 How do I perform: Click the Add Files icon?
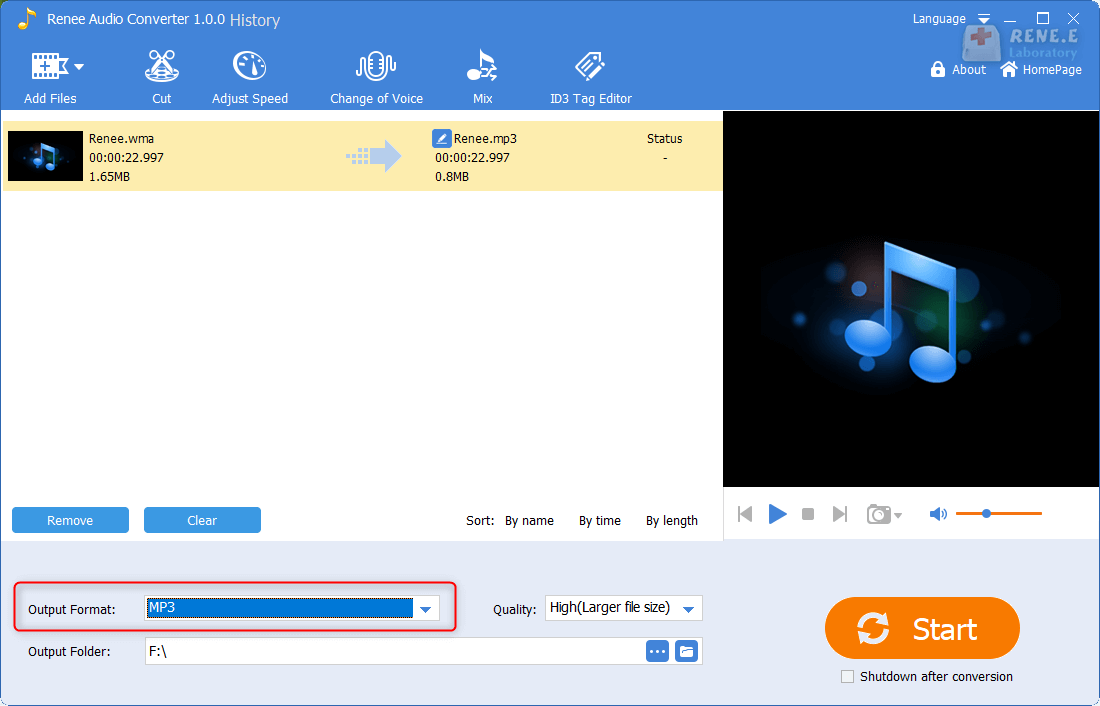[x=48, y=68]
